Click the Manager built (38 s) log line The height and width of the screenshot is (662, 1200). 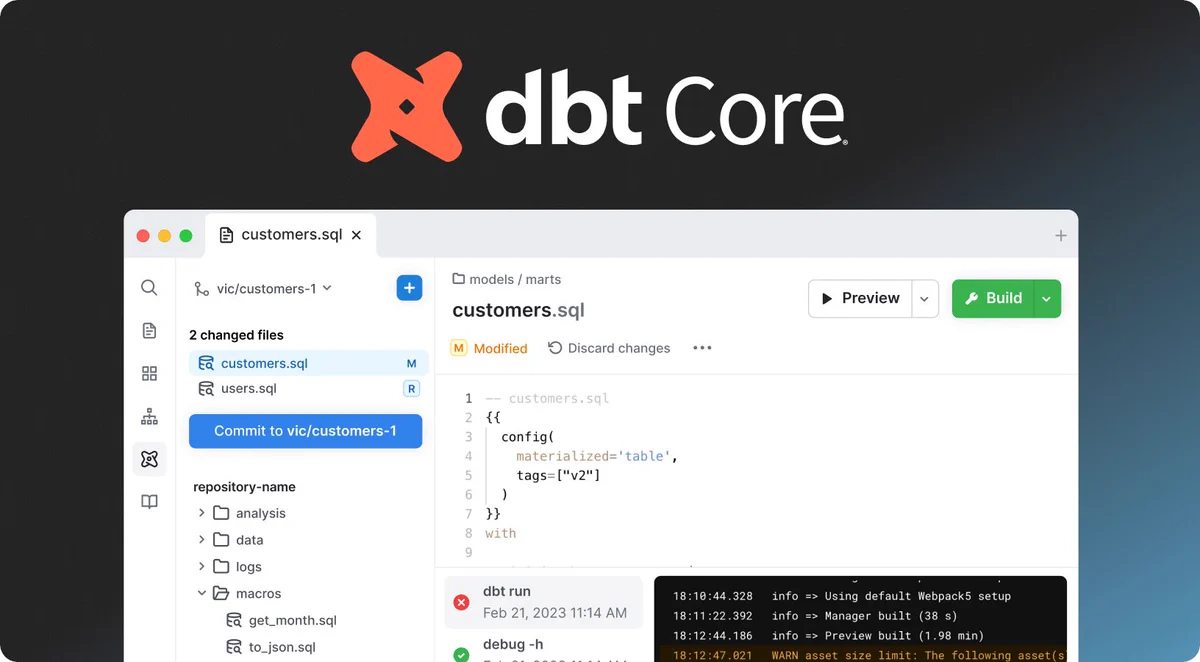point(815,616)
